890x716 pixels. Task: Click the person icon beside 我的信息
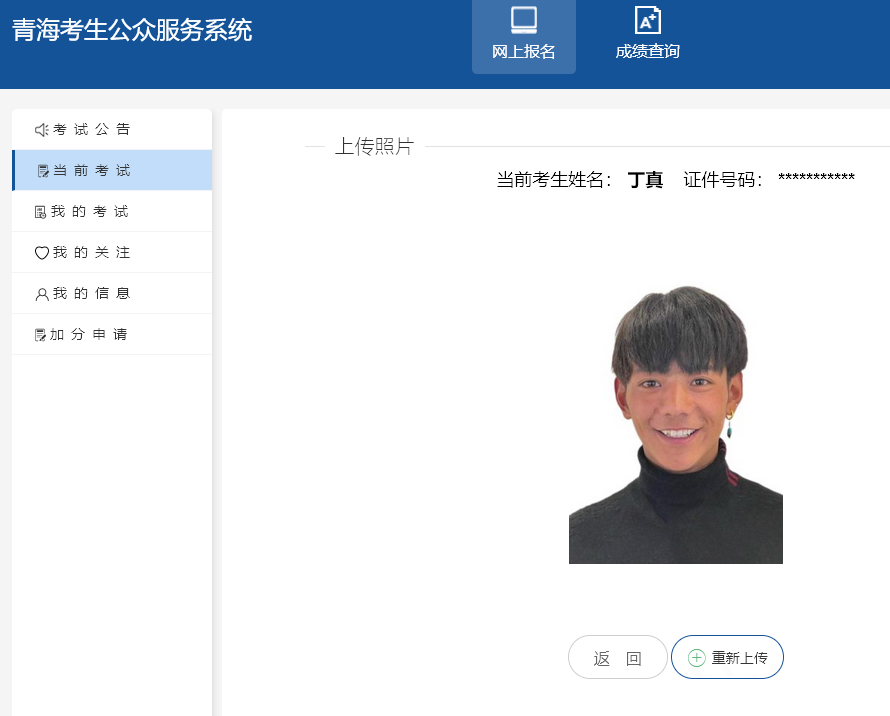pyautogui.click(x=41, y=294)
